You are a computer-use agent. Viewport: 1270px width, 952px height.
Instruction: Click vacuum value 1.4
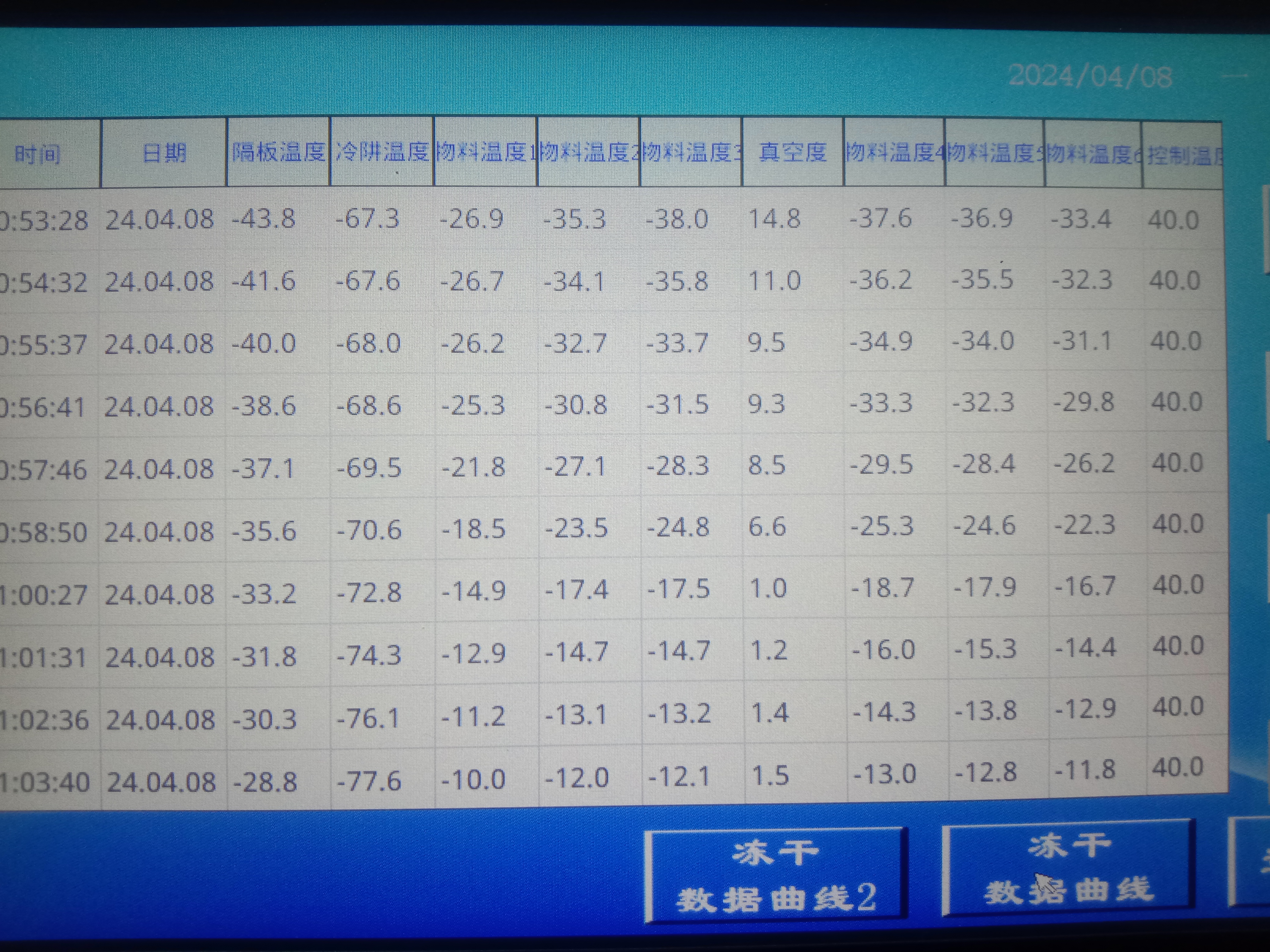pos(770,713)
